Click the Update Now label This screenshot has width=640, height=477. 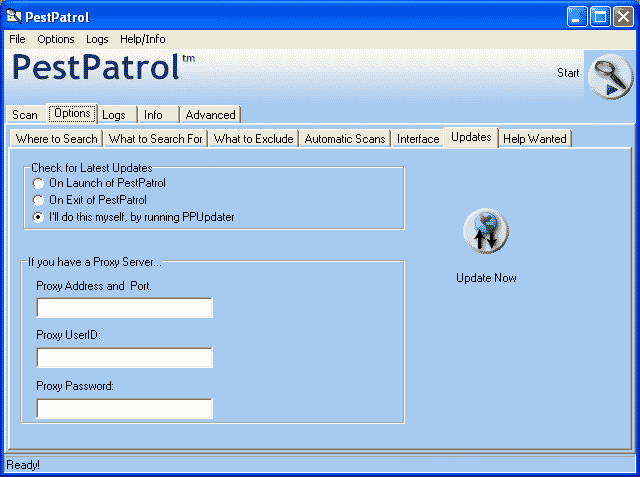(486, 278)
